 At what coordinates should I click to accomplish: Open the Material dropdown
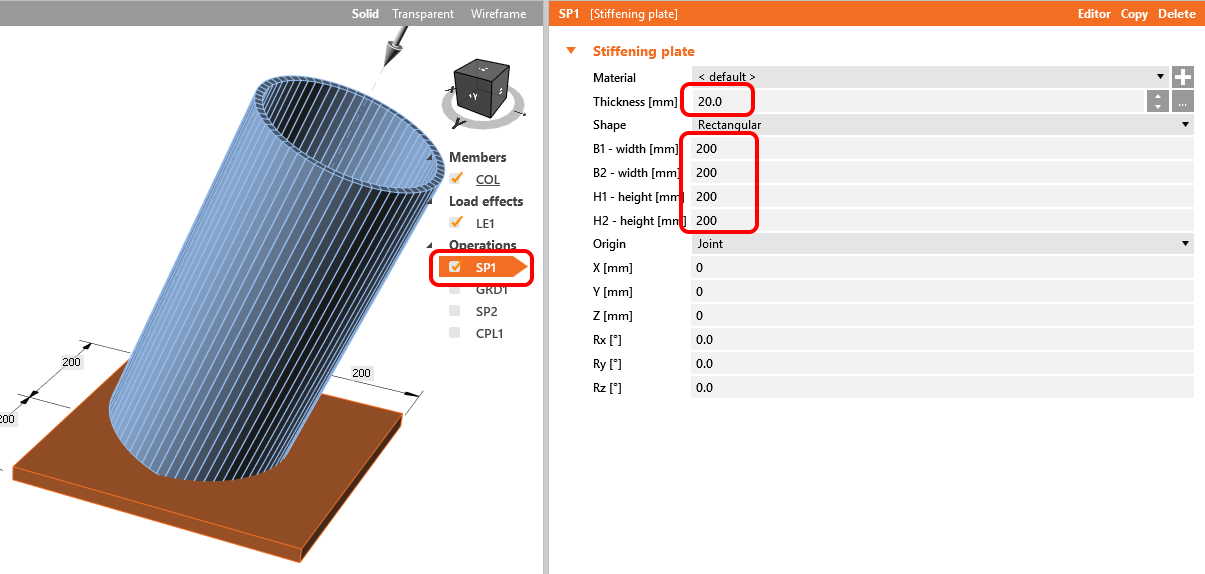(930, 77)
